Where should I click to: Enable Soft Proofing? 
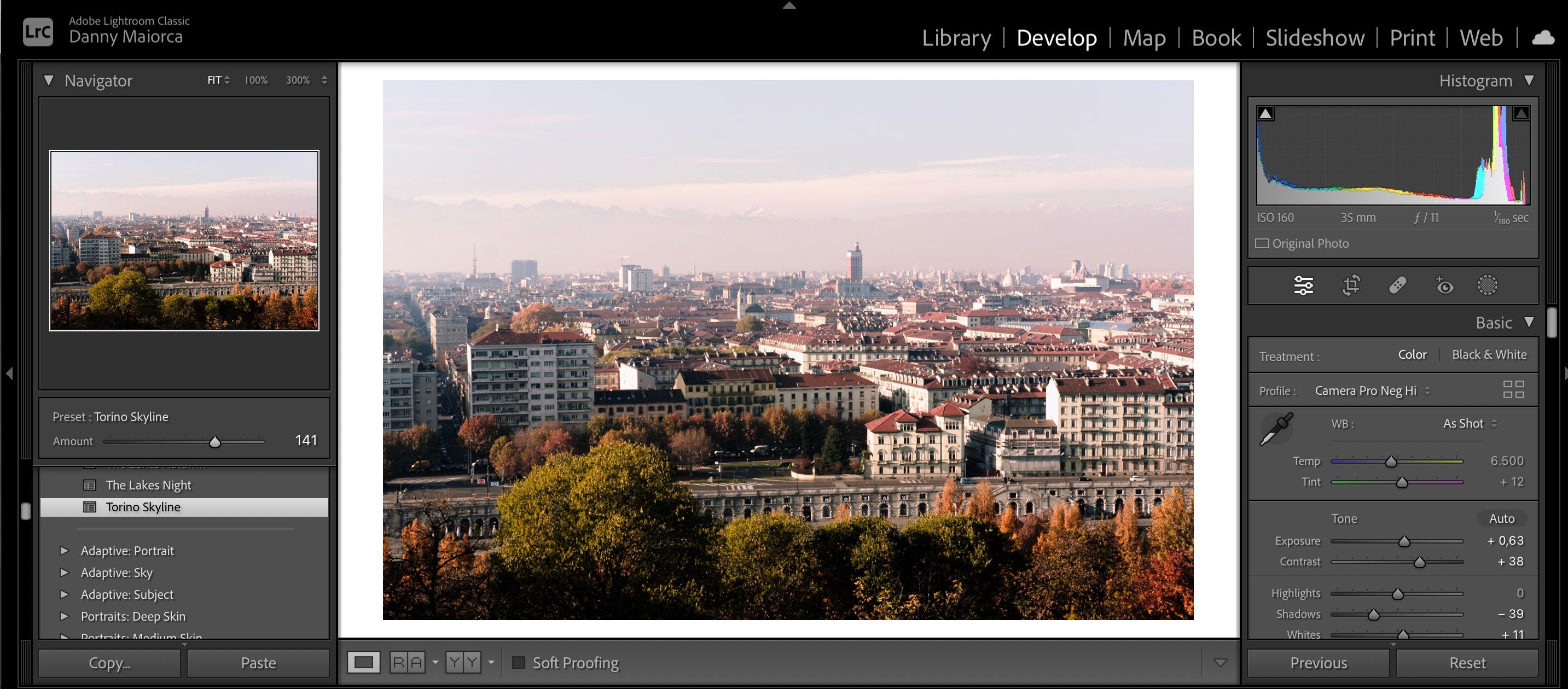coord(519,663)
